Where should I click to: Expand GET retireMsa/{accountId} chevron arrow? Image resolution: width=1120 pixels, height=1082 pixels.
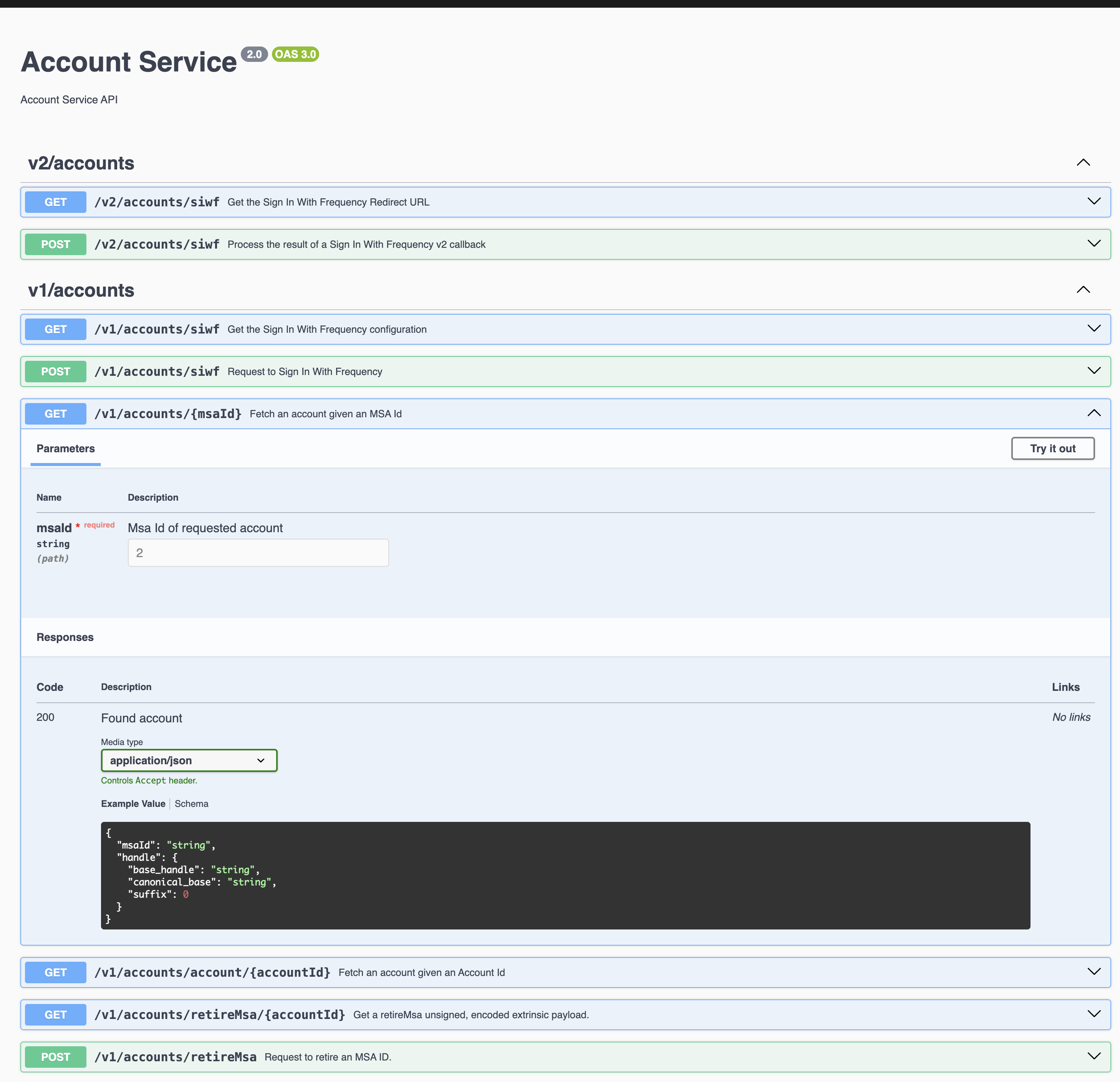pos(1094,1014)
